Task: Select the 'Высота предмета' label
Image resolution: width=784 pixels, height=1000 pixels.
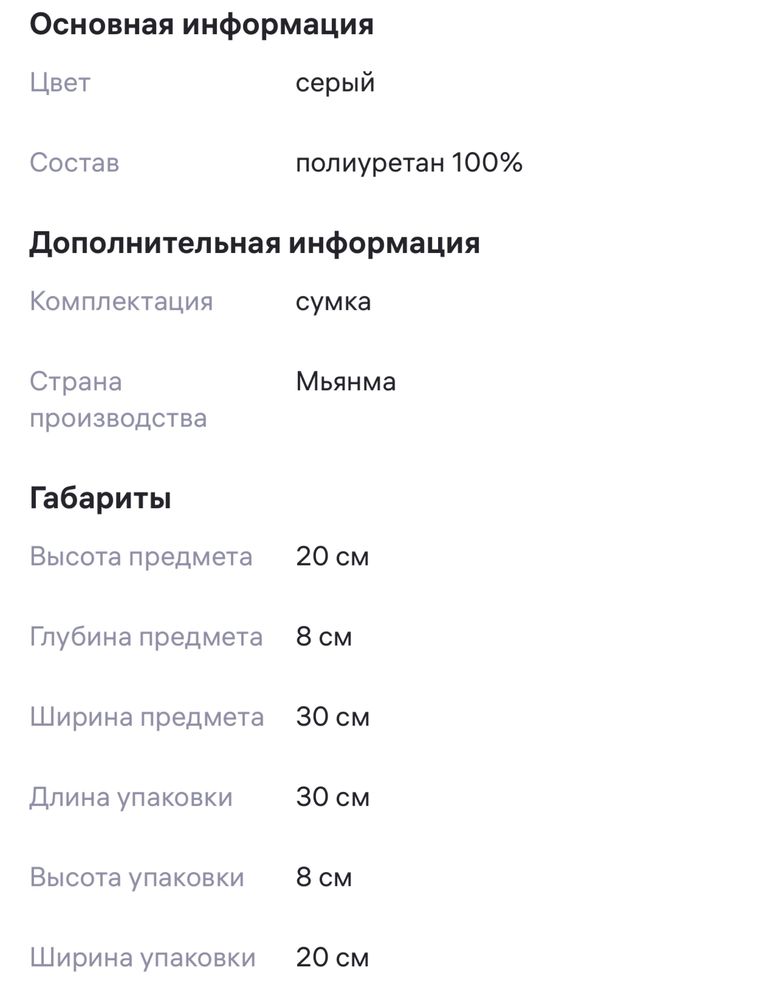Action: 141,557
